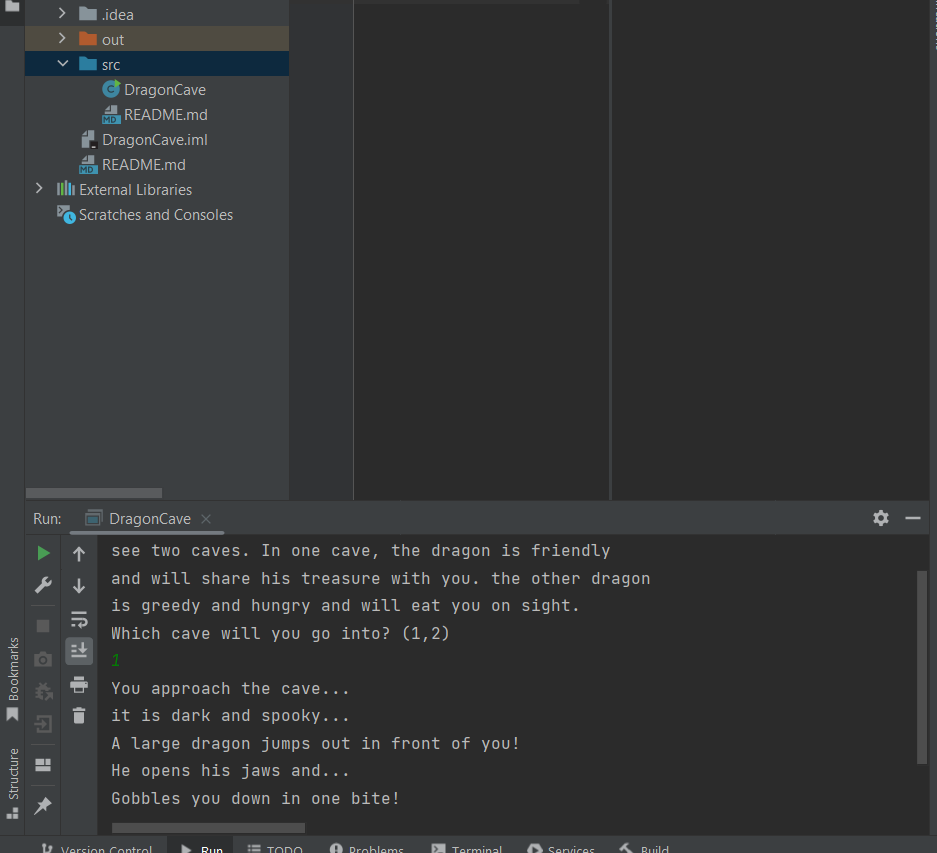Open run configuration wrench icon
Screen dimensions: 937x853
pyautogui.click(x=43, y=585)
